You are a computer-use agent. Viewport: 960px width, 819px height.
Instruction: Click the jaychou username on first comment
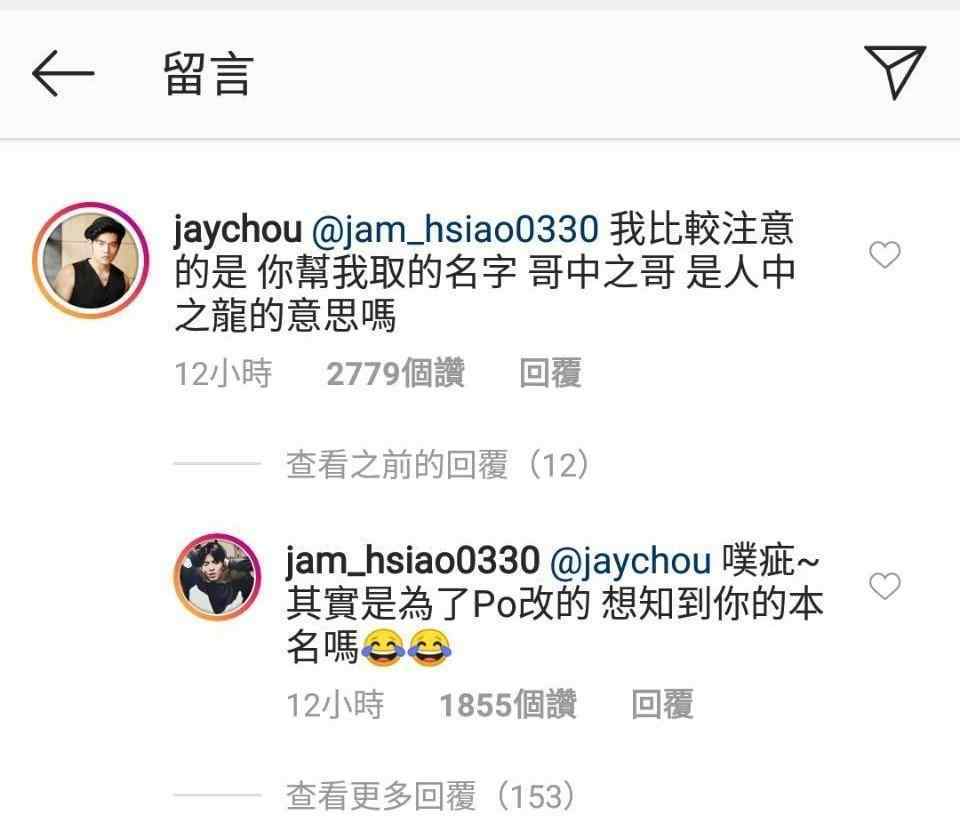pos(238,229)
